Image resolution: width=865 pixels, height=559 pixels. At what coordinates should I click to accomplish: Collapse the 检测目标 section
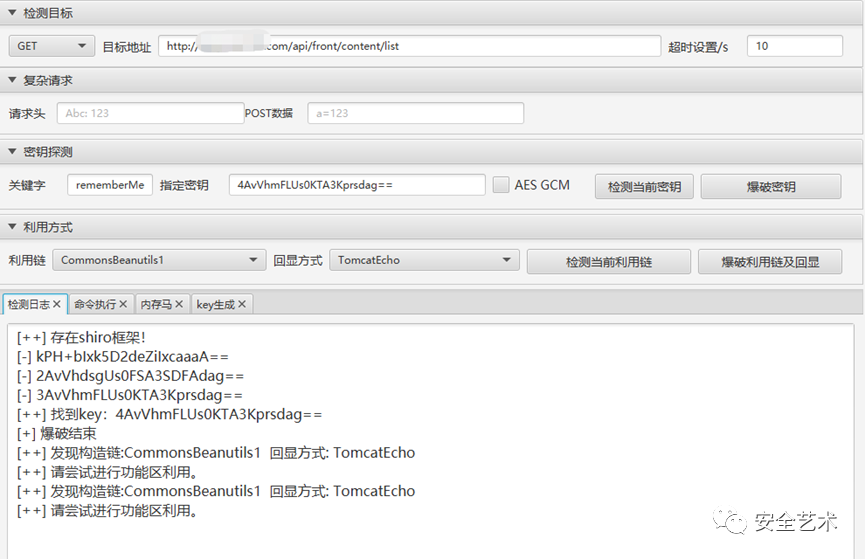(12, 13)
